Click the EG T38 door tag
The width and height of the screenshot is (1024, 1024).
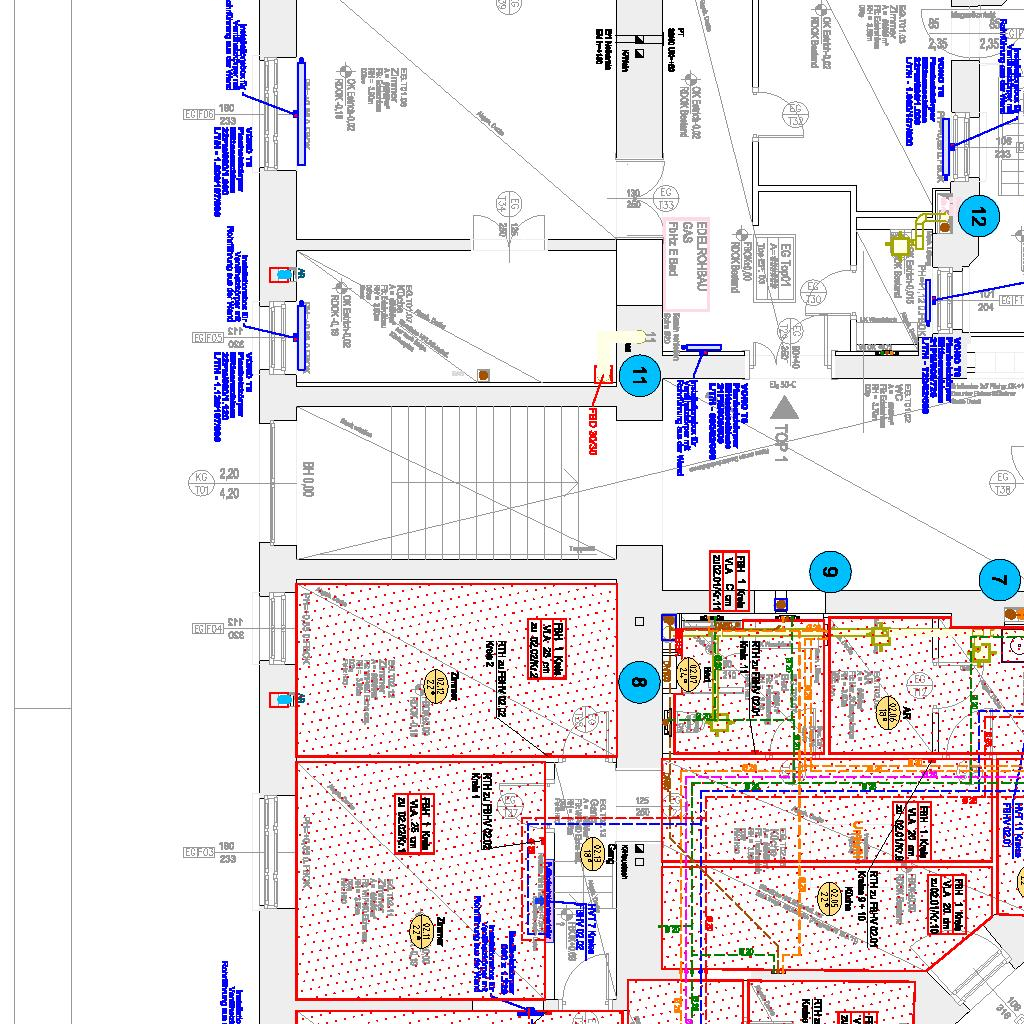coord(998,482)
